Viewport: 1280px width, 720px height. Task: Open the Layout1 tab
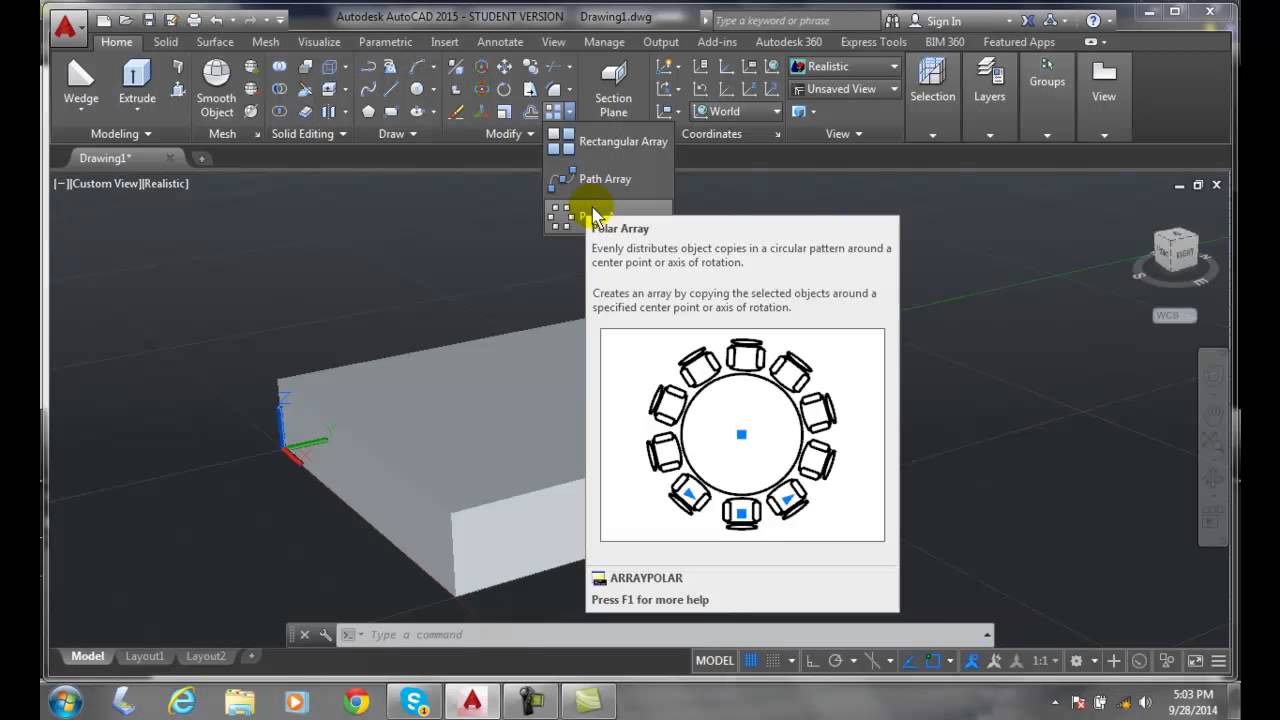point(144,656)
